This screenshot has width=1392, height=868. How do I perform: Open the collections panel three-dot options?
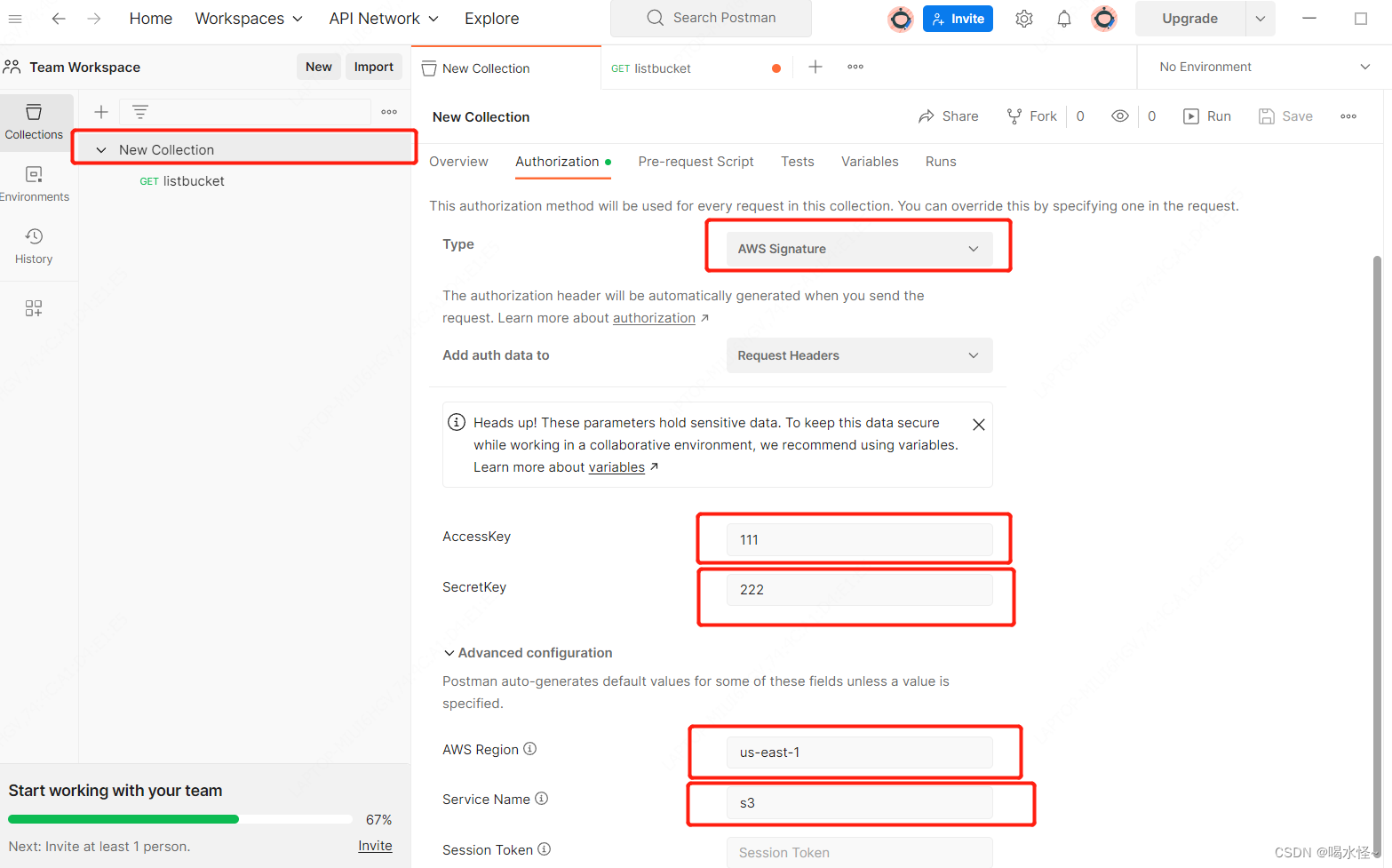coord(389,112)
